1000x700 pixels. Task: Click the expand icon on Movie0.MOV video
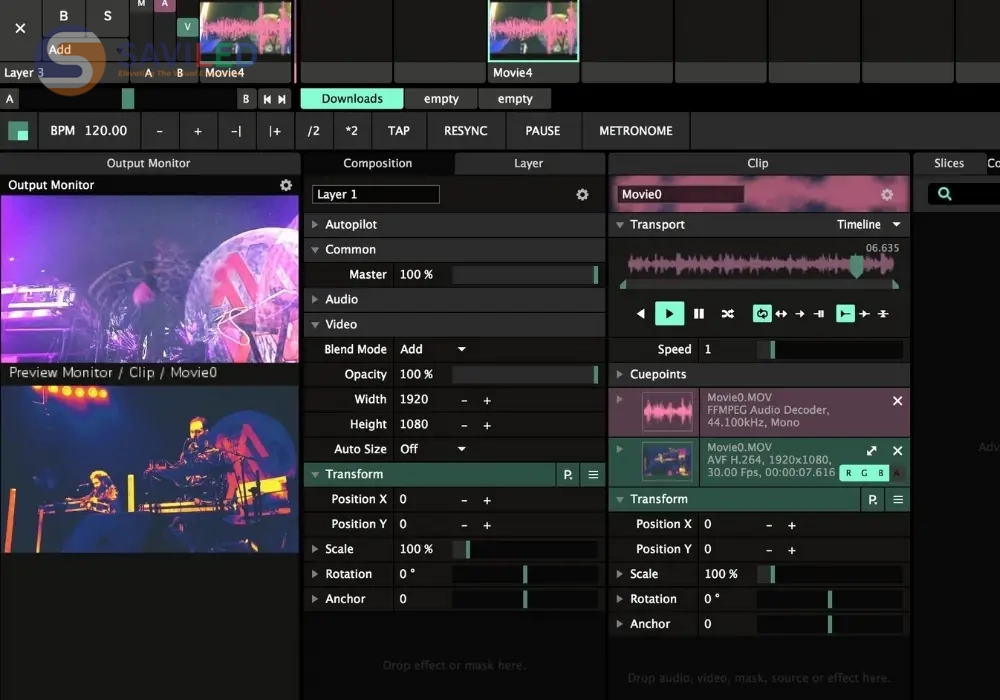coord(871,451)
